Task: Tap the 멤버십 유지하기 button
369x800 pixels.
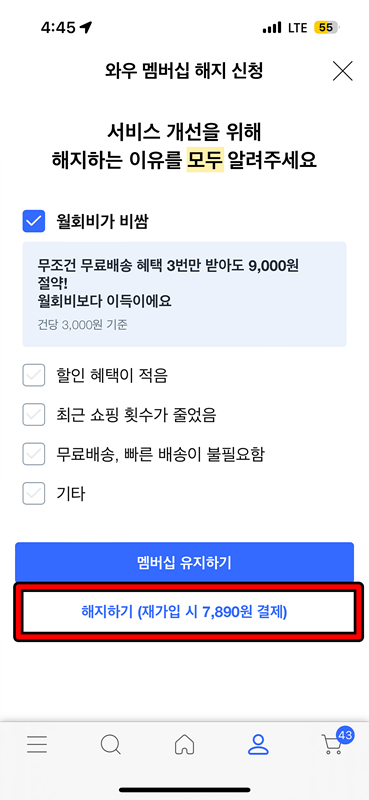Action: click(x=184, y=563)
